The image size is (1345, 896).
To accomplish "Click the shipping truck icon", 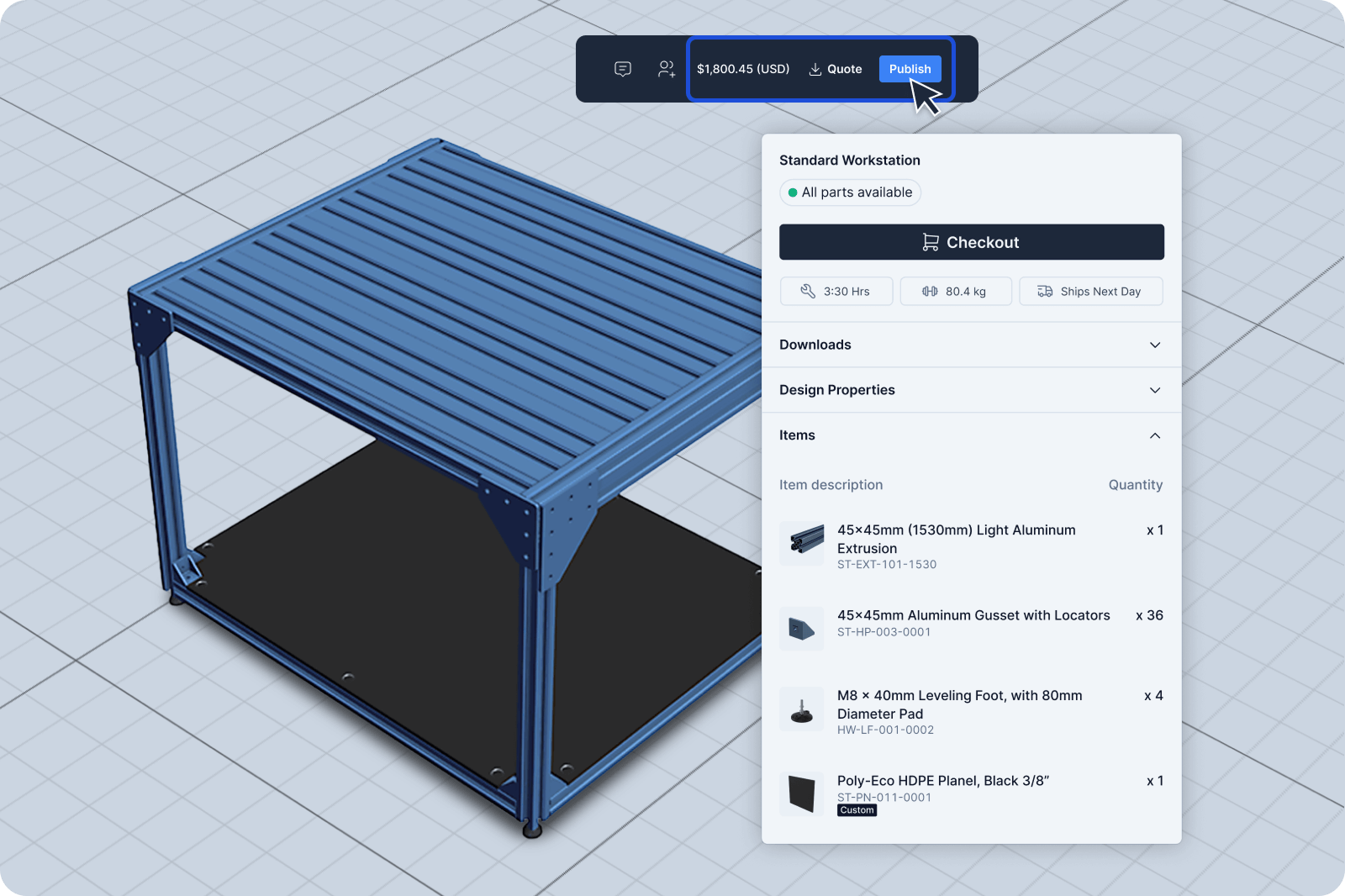I will (x=1045, y=291).
